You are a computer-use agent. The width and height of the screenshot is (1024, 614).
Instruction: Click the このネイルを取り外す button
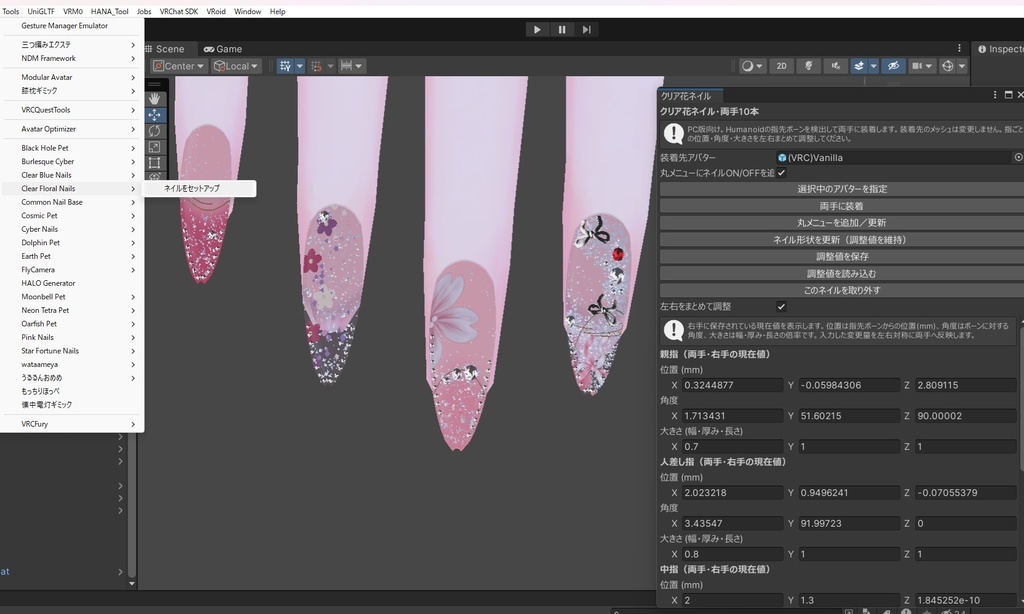[841, 291]
